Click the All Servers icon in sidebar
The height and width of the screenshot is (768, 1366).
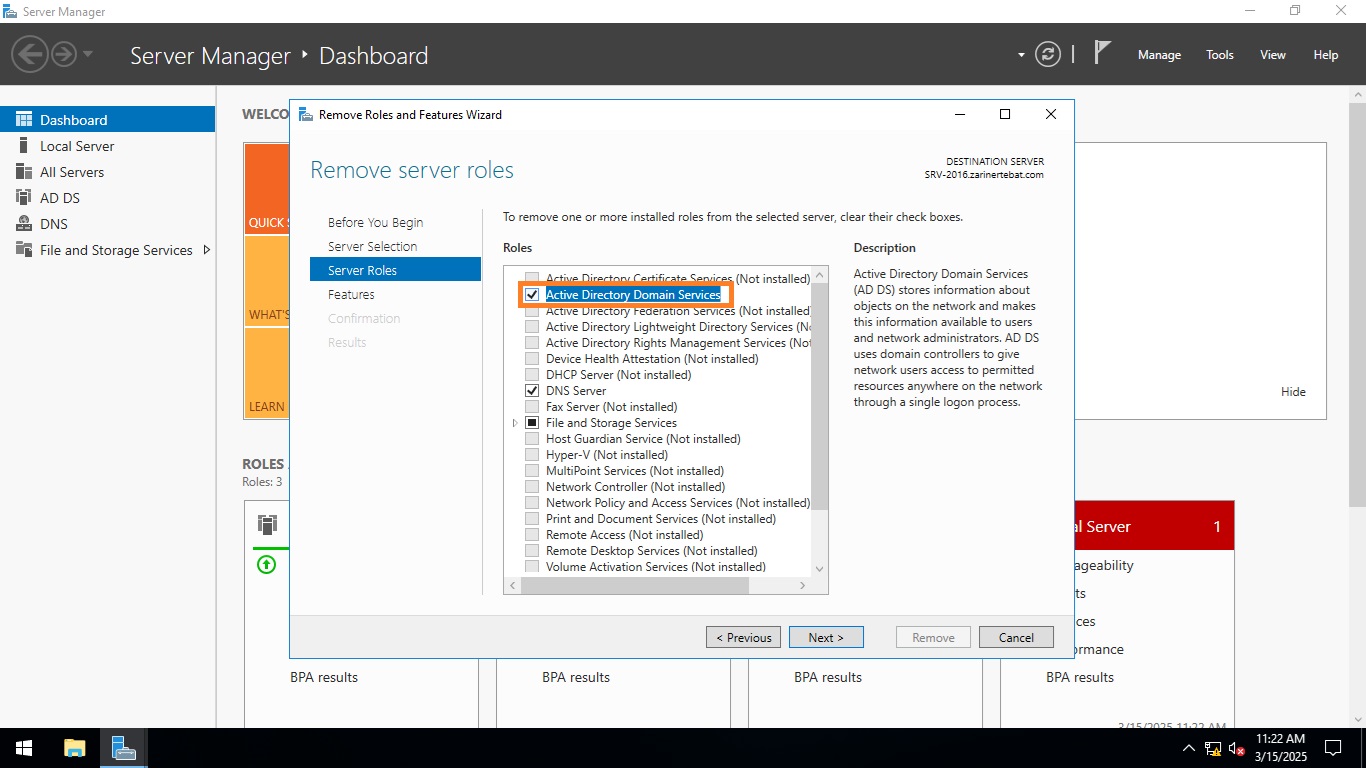tap(24, 172)
